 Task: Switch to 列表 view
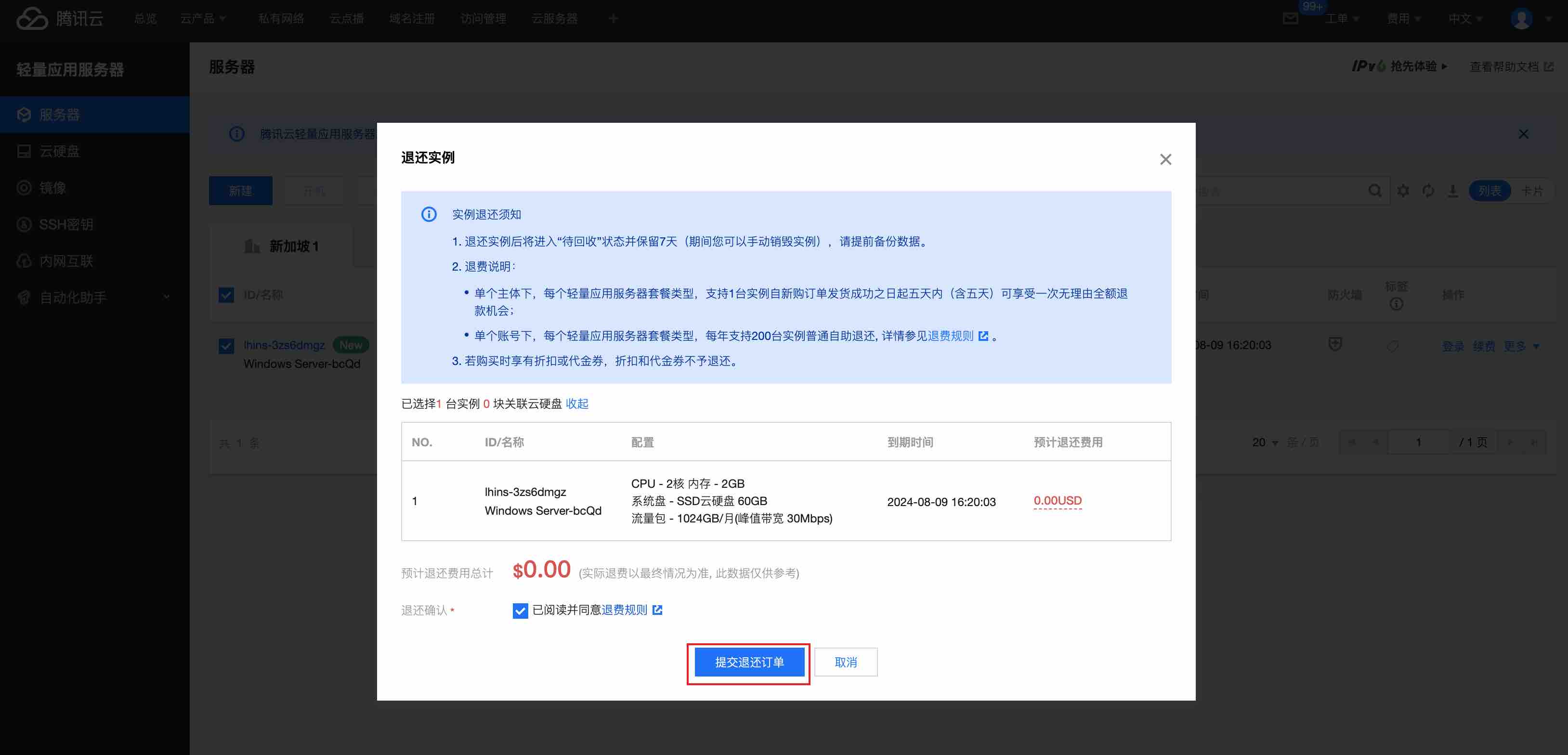(x=1489, y=191)
